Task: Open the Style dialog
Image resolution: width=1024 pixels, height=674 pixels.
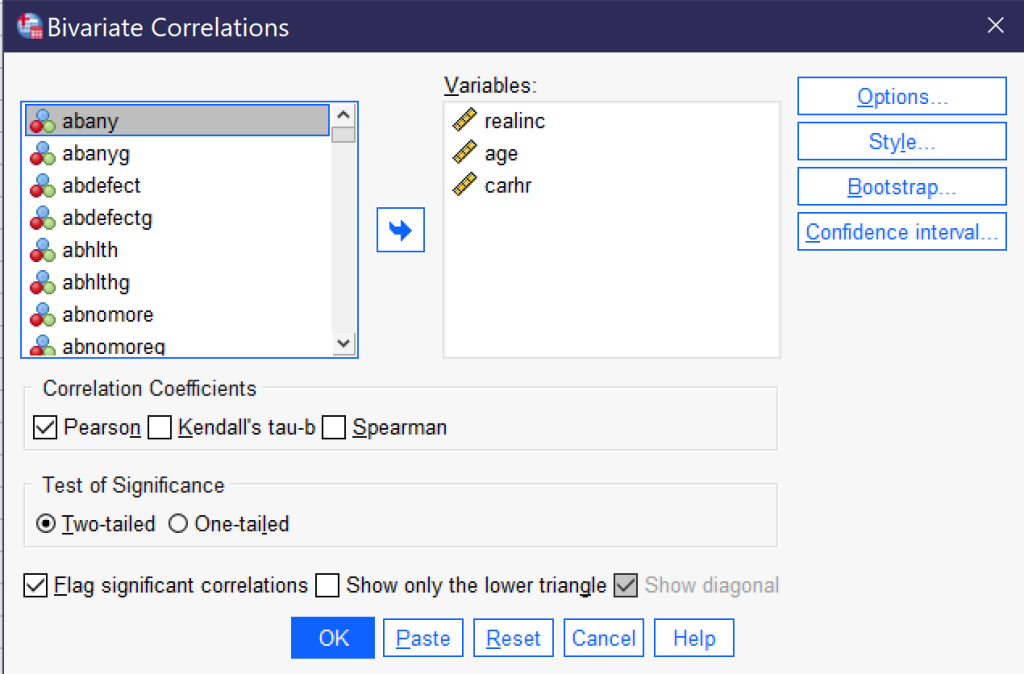Action: pos(902,141)
